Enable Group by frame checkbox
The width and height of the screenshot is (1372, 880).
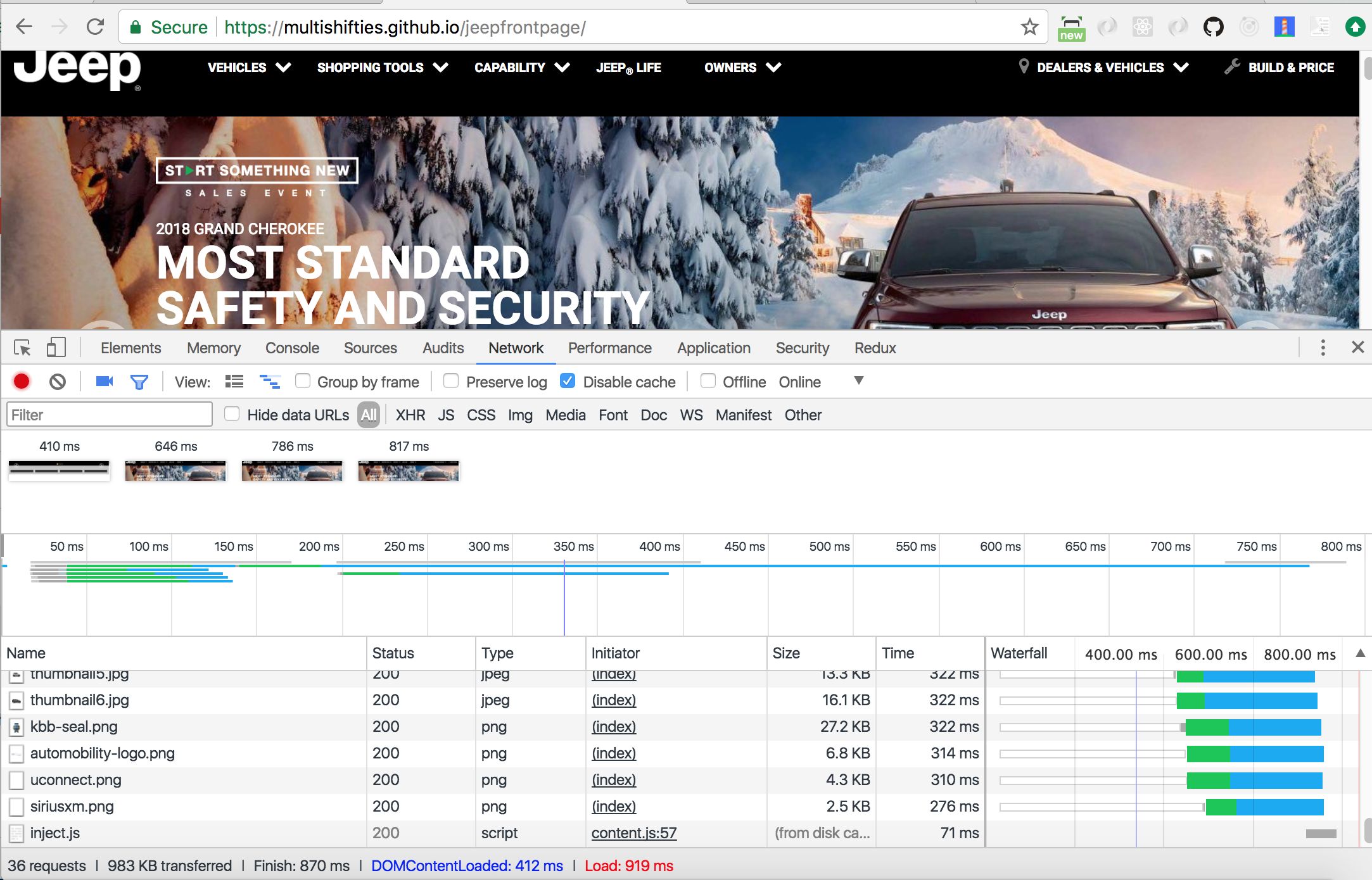click(303, 380)
